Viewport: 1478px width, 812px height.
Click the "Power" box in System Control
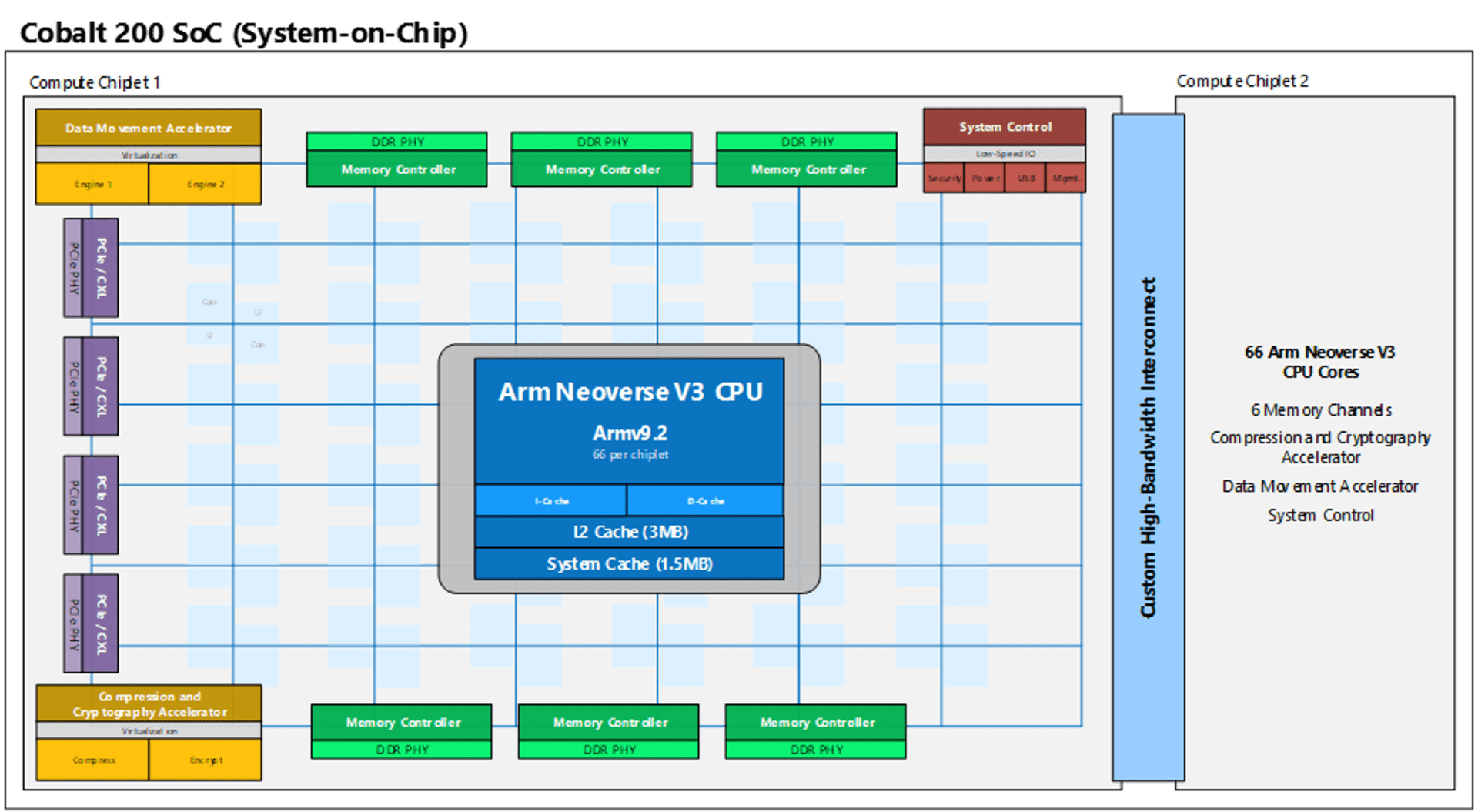(x=985, y=178)
